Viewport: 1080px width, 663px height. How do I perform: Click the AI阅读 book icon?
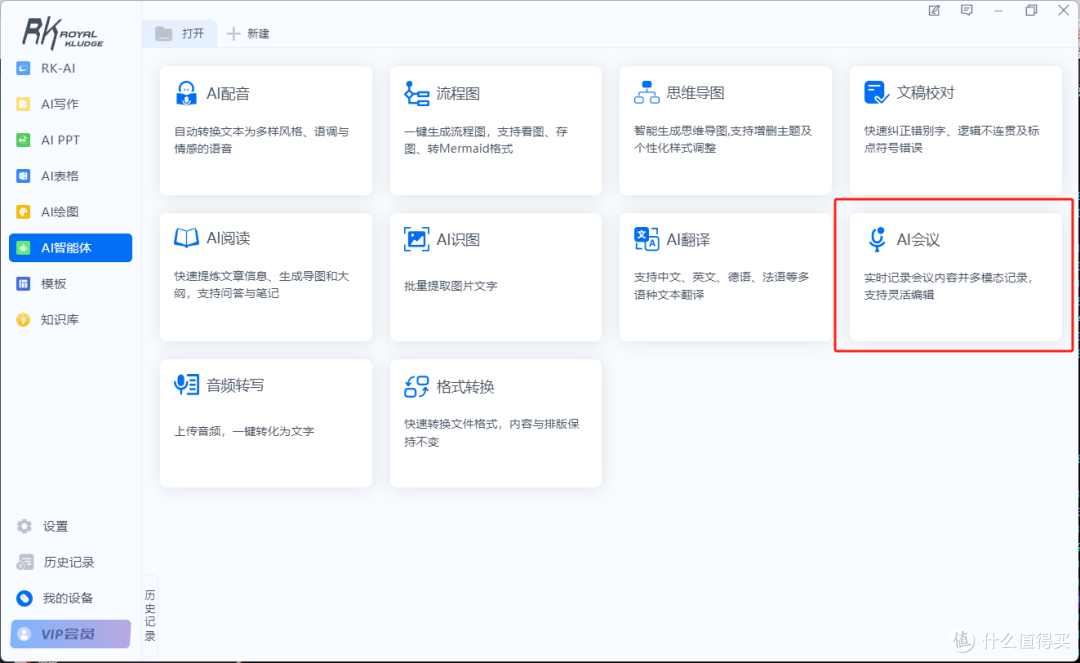186,238
